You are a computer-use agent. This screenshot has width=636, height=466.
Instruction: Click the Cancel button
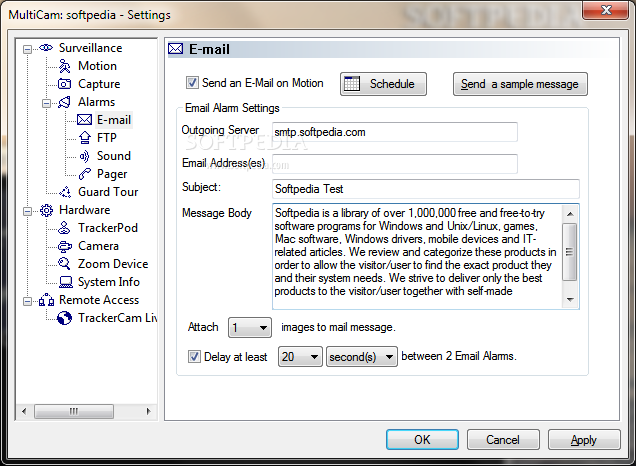coord(503,440)
